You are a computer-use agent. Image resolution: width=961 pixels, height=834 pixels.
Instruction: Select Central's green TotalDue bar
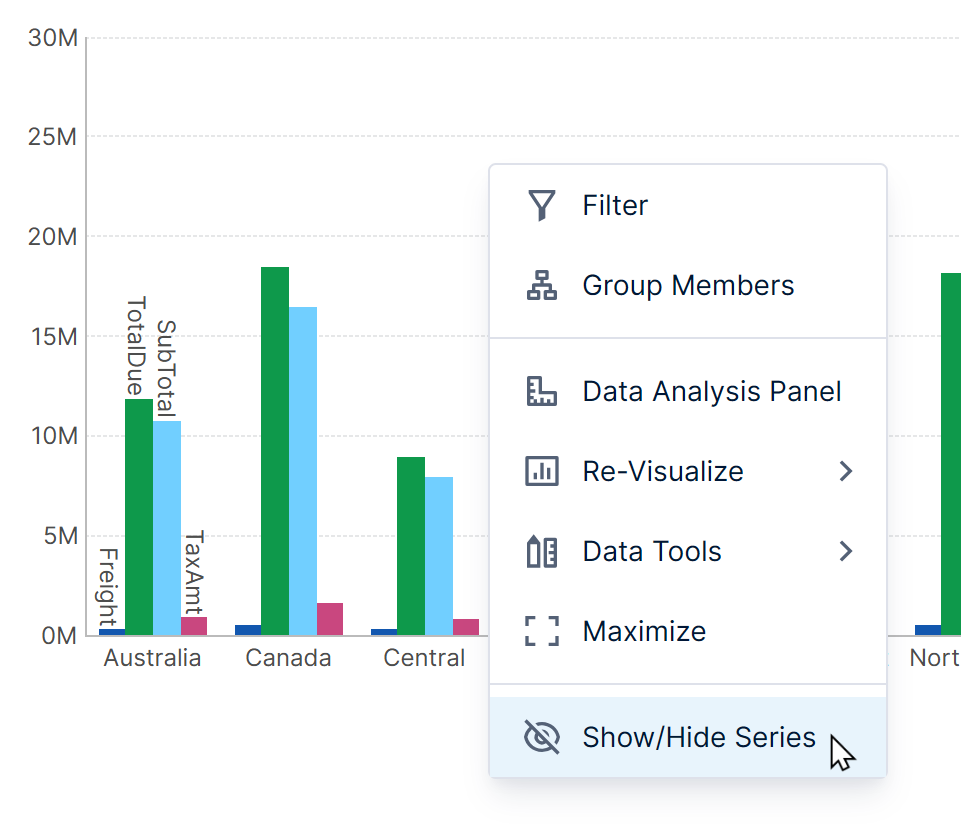[x=411, y=545]
